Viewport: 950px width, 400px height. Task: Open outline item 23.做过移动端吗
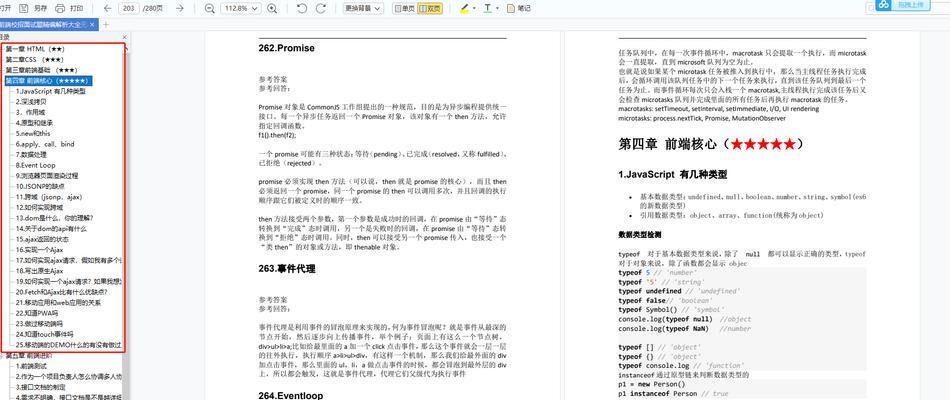pyautogui.click(x=39, y=324)
